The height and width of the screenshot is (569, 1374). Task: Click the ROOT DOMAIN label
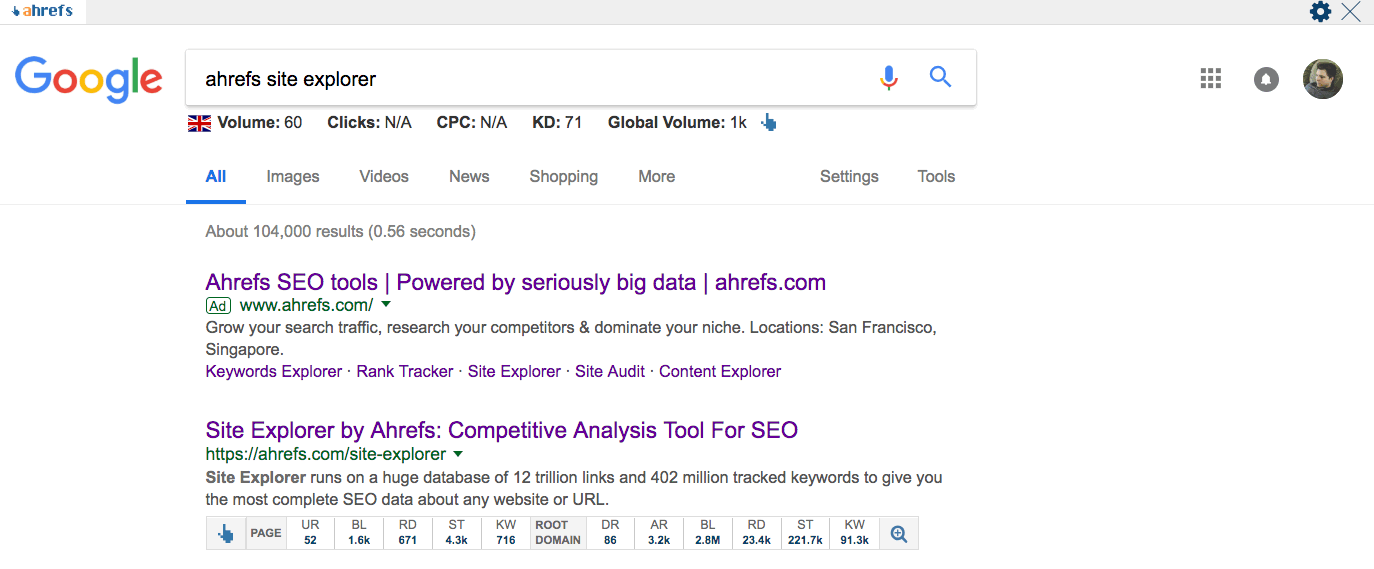(558, 533)
